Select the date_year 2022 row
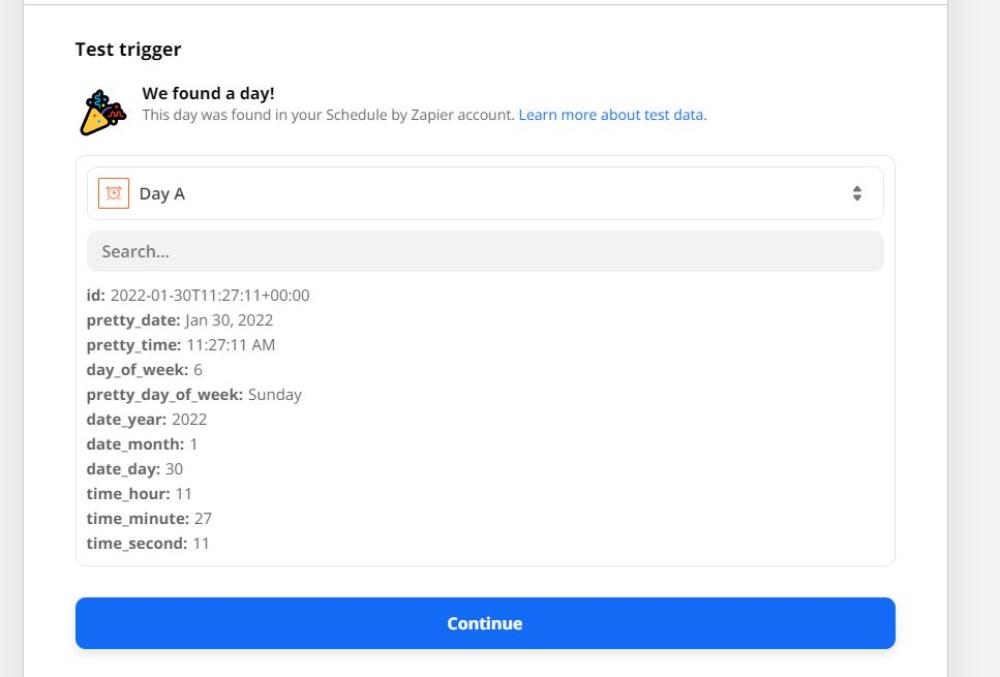 tap(147, 419)
